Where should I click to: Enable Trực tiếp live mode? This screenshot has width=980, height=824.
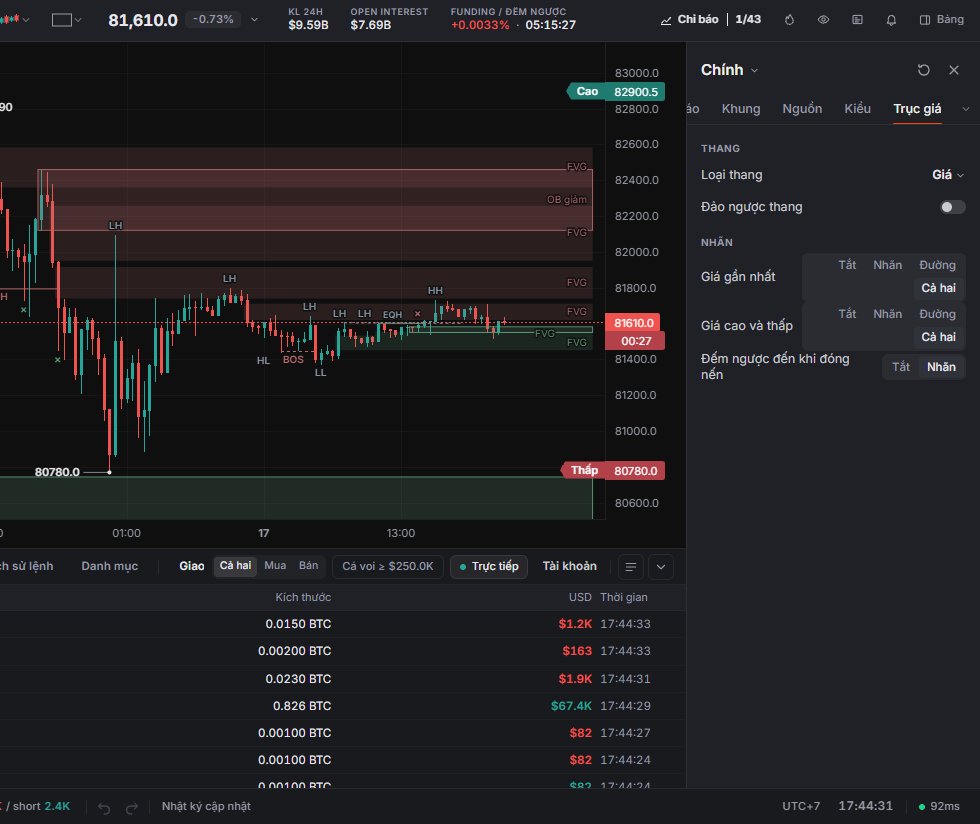click(x=489, y=566)
